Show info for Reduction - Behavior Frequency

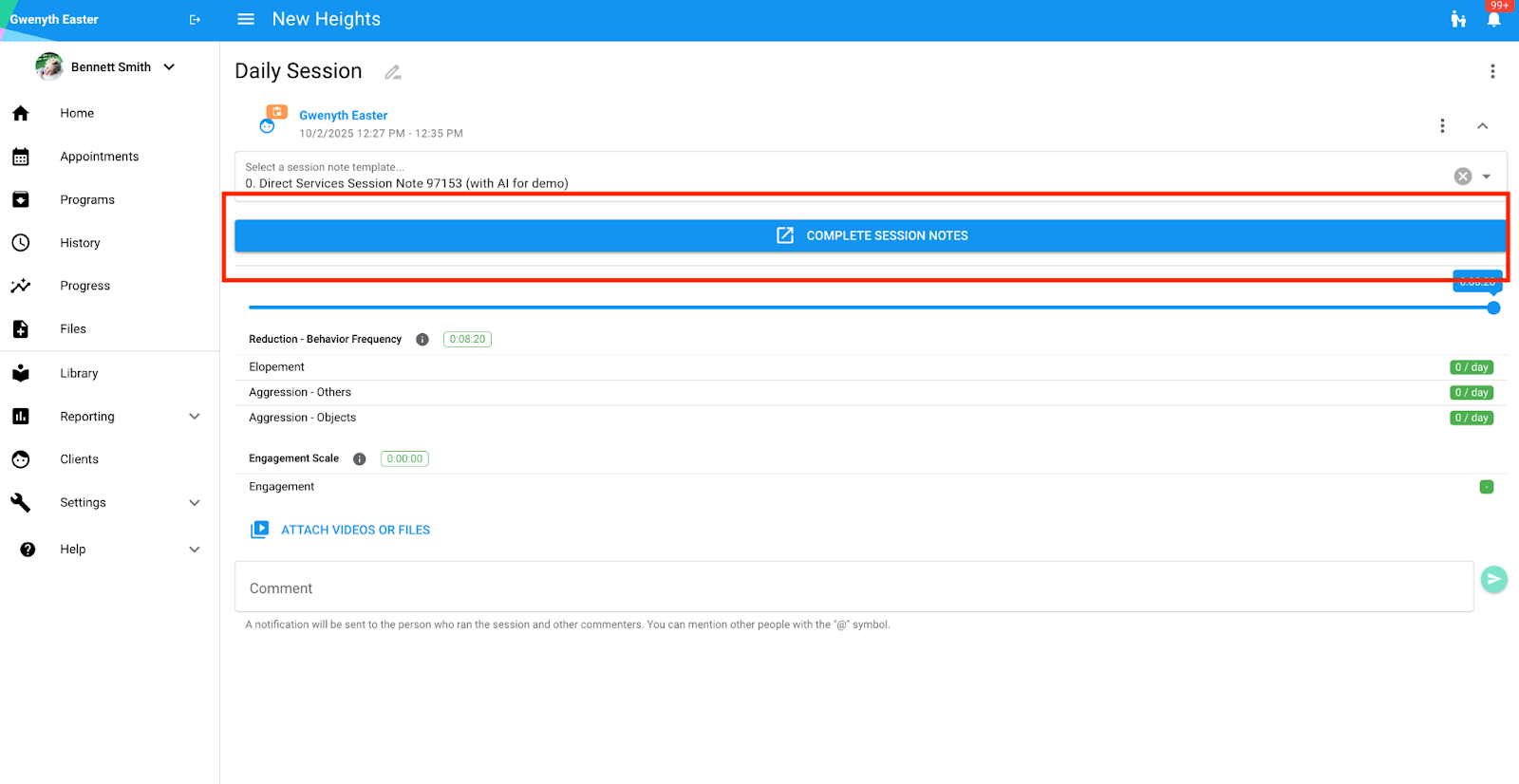coord(422,340)
